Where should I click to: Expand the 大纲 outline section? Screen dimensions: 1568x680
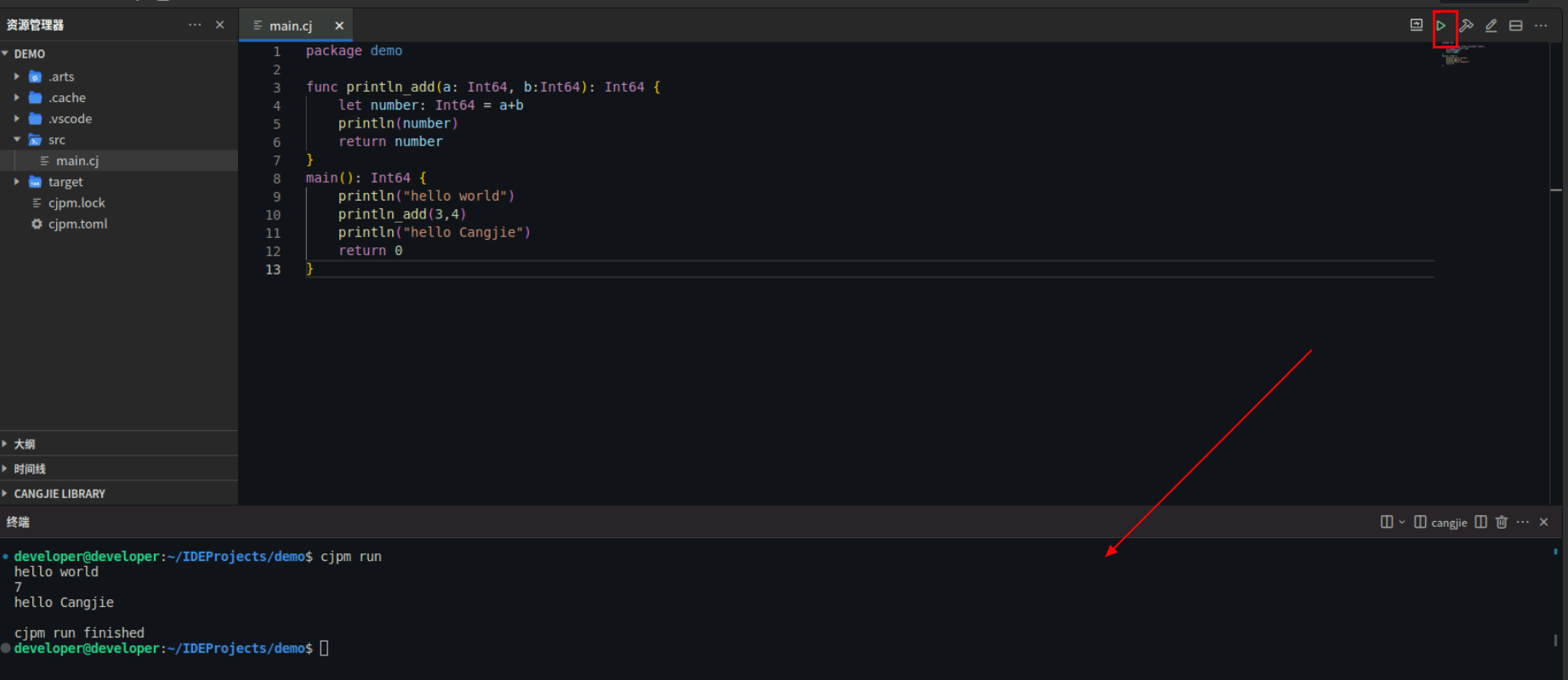tap(25, 444)
